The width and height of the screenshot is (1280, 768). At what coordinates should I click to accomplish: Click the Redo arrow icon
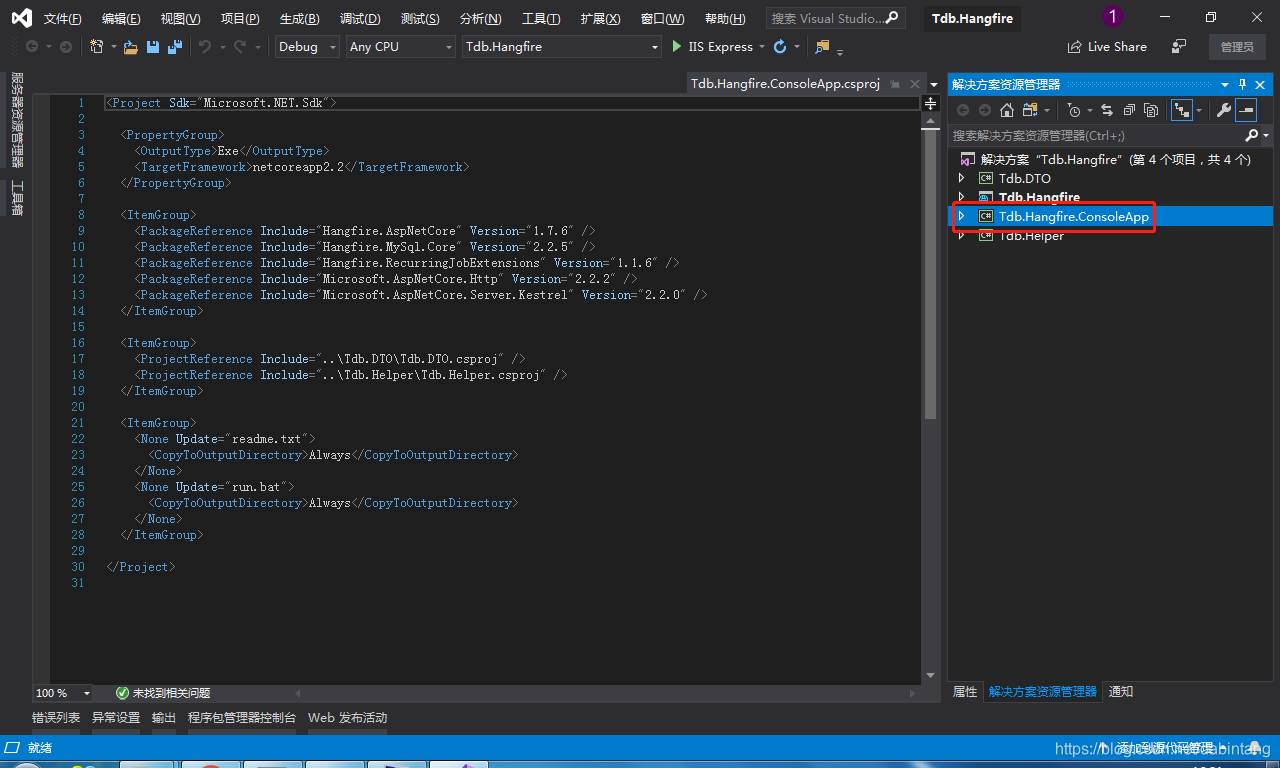point(240,47)
